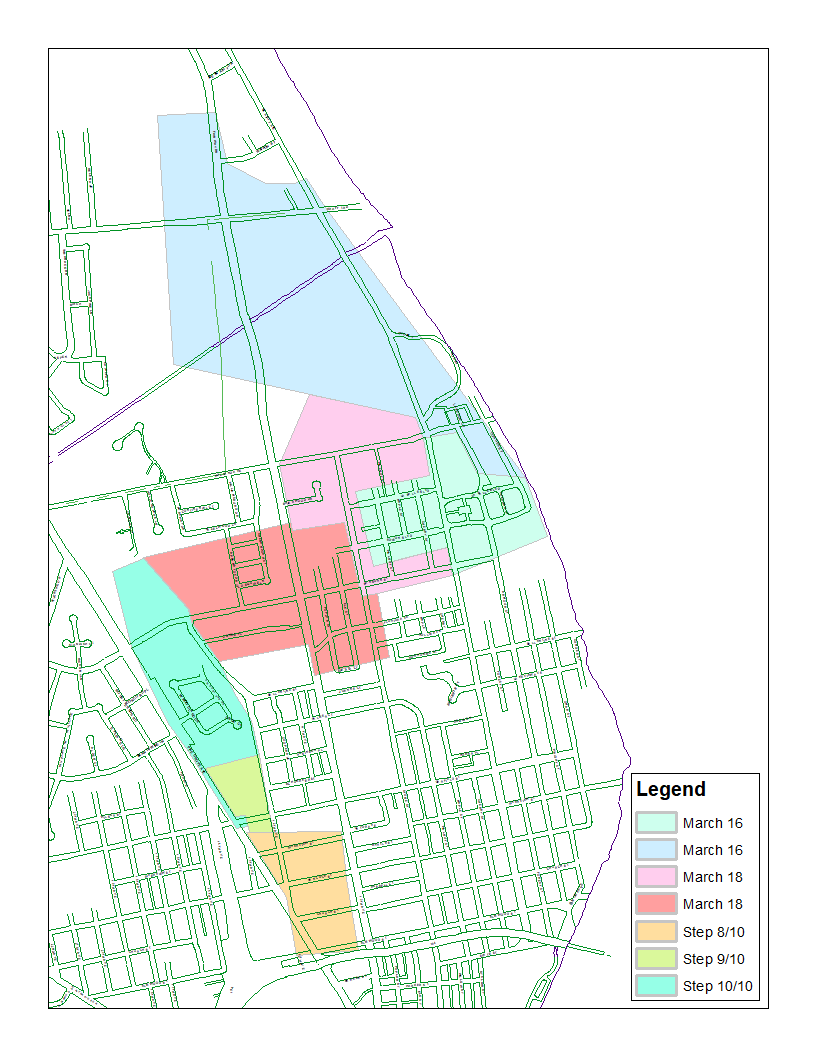Pick the yellow-green Step 9/10 legend swatch
816x1056 pixels.
[656, 959]
